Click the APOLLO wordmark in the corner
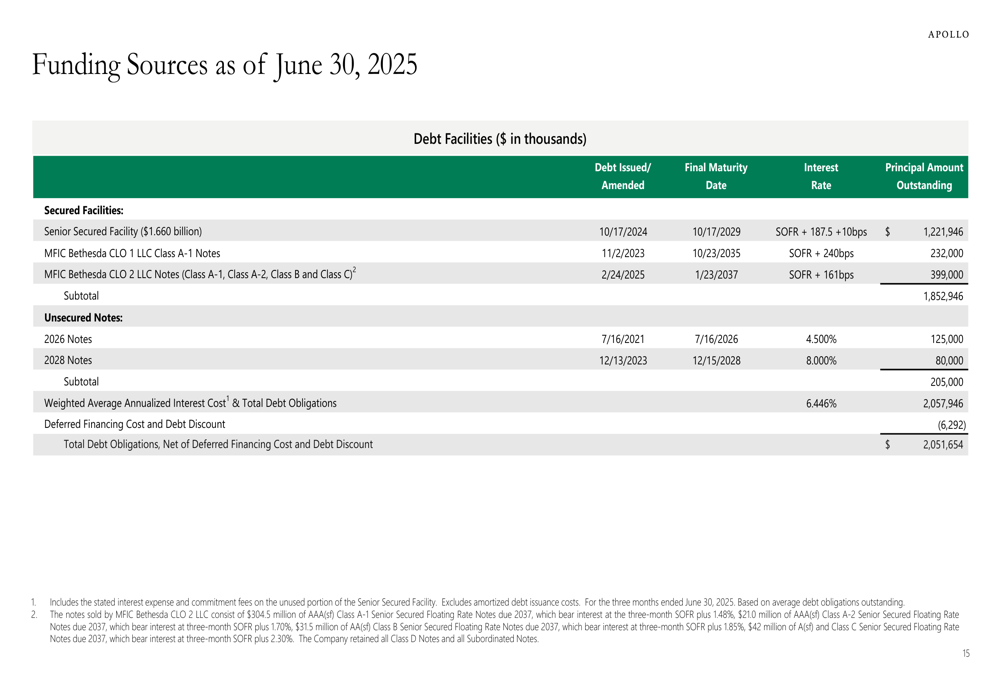This screenshot has height=685, width=1000. coord(948,34)
